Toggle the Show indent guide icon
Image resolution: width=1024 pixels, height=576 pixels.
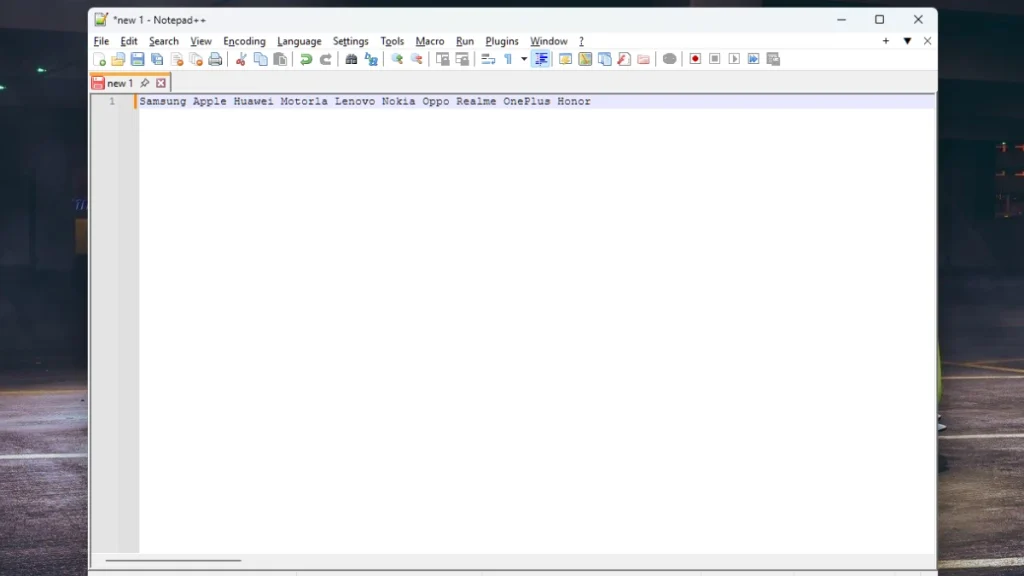tap(541, 59)
